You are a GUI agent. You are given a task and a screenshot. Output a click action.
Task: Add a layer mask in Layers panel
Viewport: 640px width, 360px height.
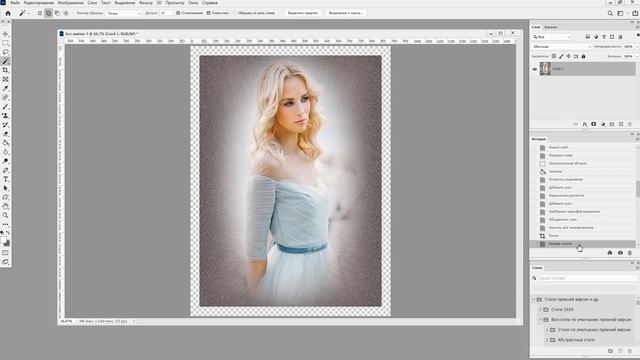(593, 124)
